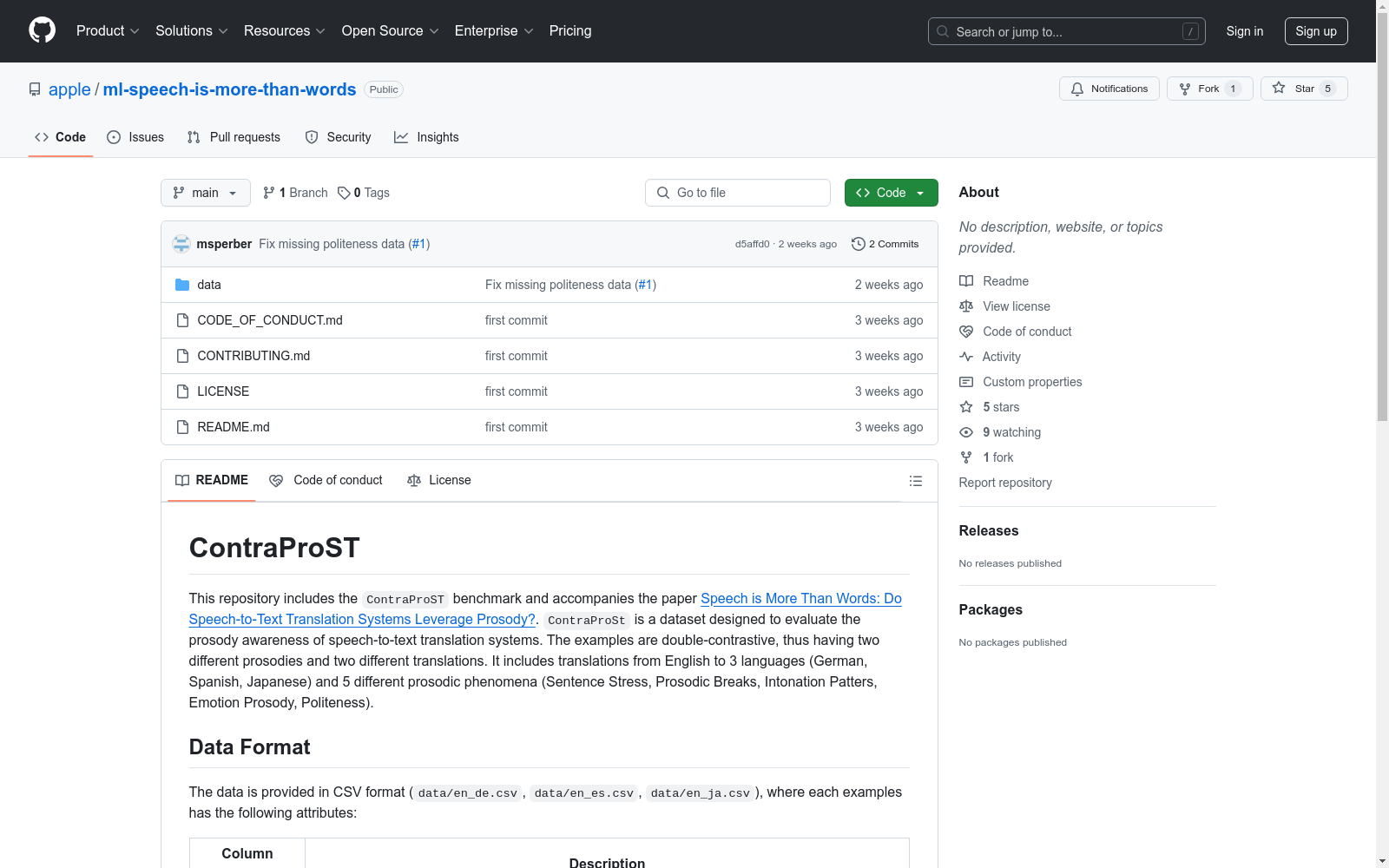Click the star icon in Star button
Image resolution: width=1389 pixels, height=868 pixels.
[1279, 89]
